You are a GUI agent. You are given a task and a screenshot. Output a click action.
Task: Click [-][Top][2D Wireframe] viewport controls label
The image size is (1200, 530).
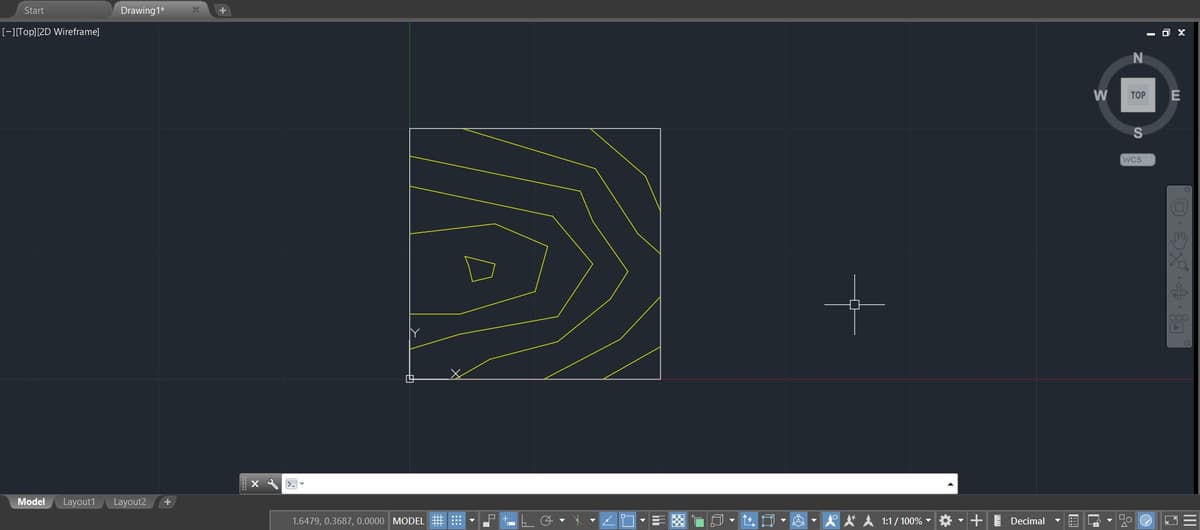pyautogui.click(x=50, y=32)
